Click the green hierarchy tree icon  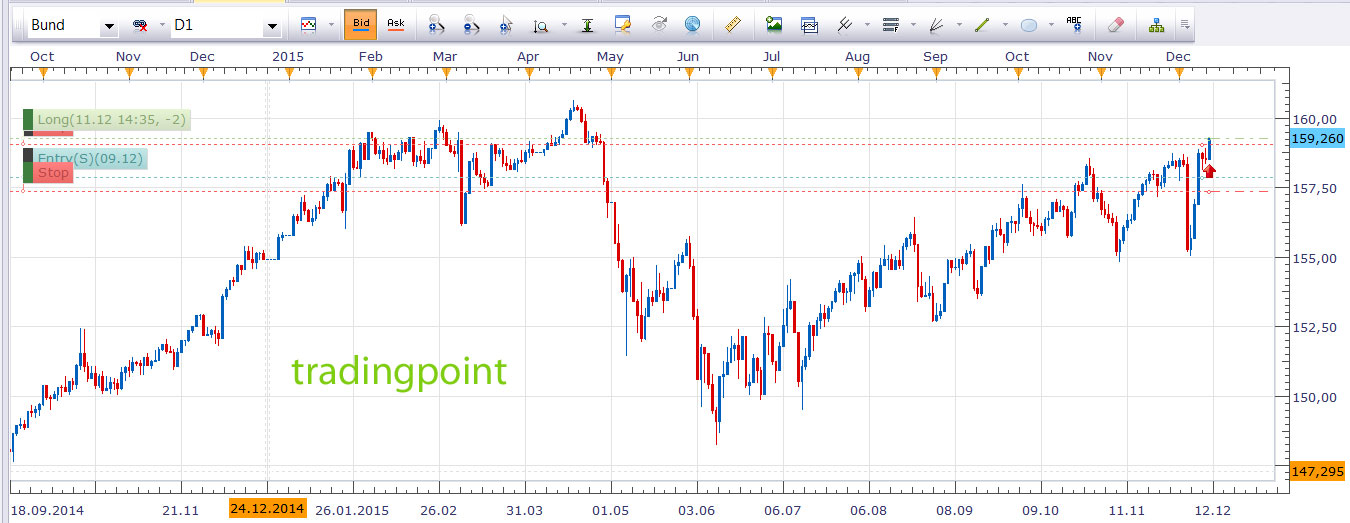(x=1157, y=25)
